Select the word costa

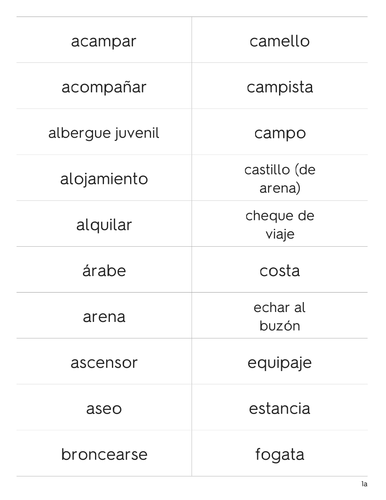(280, 271)
